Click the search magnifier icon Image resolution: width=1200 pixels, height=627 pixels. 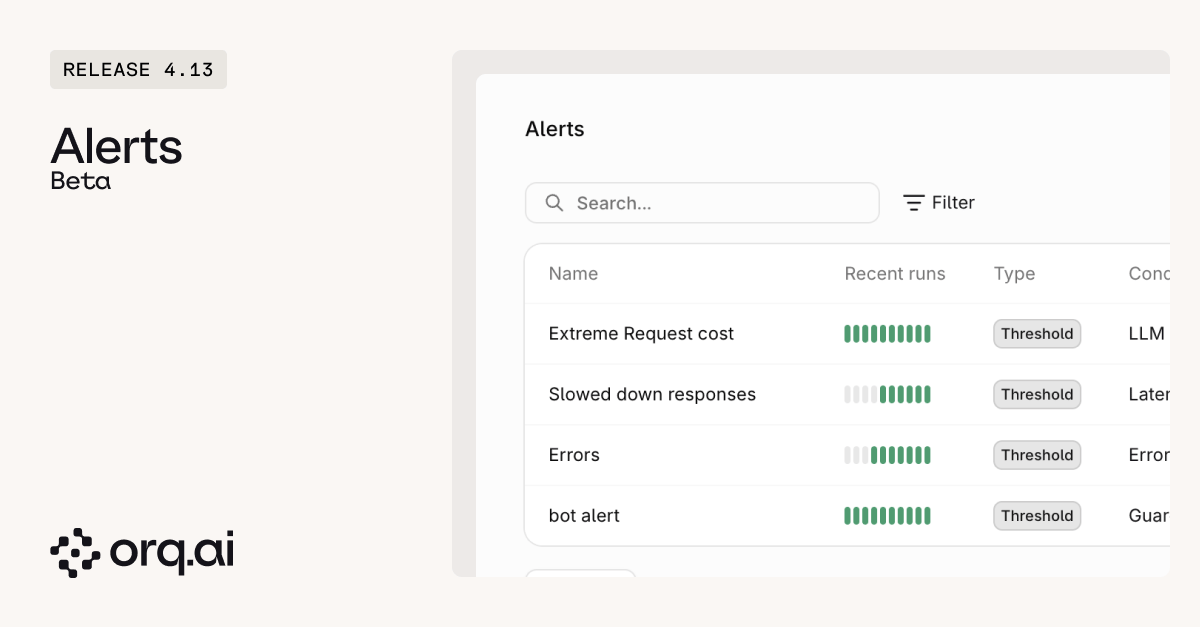[x=554, y=203]
